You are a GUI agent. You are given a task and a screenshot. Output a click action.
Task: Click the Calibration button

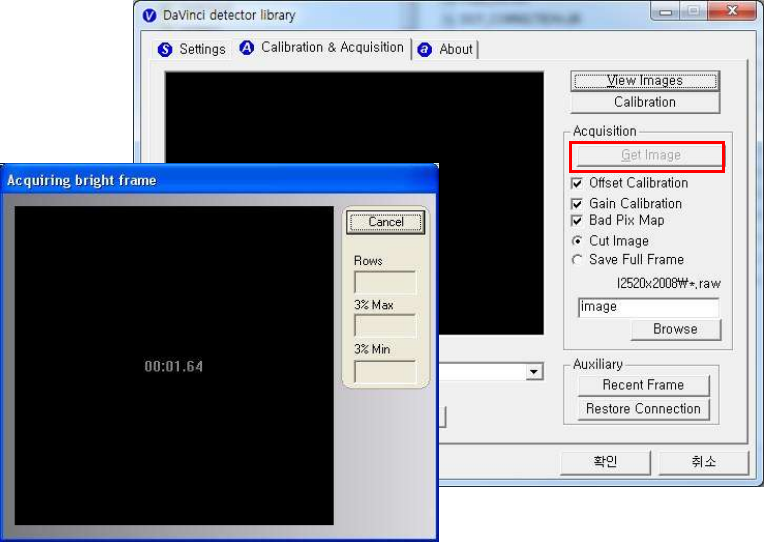[645, 102]
